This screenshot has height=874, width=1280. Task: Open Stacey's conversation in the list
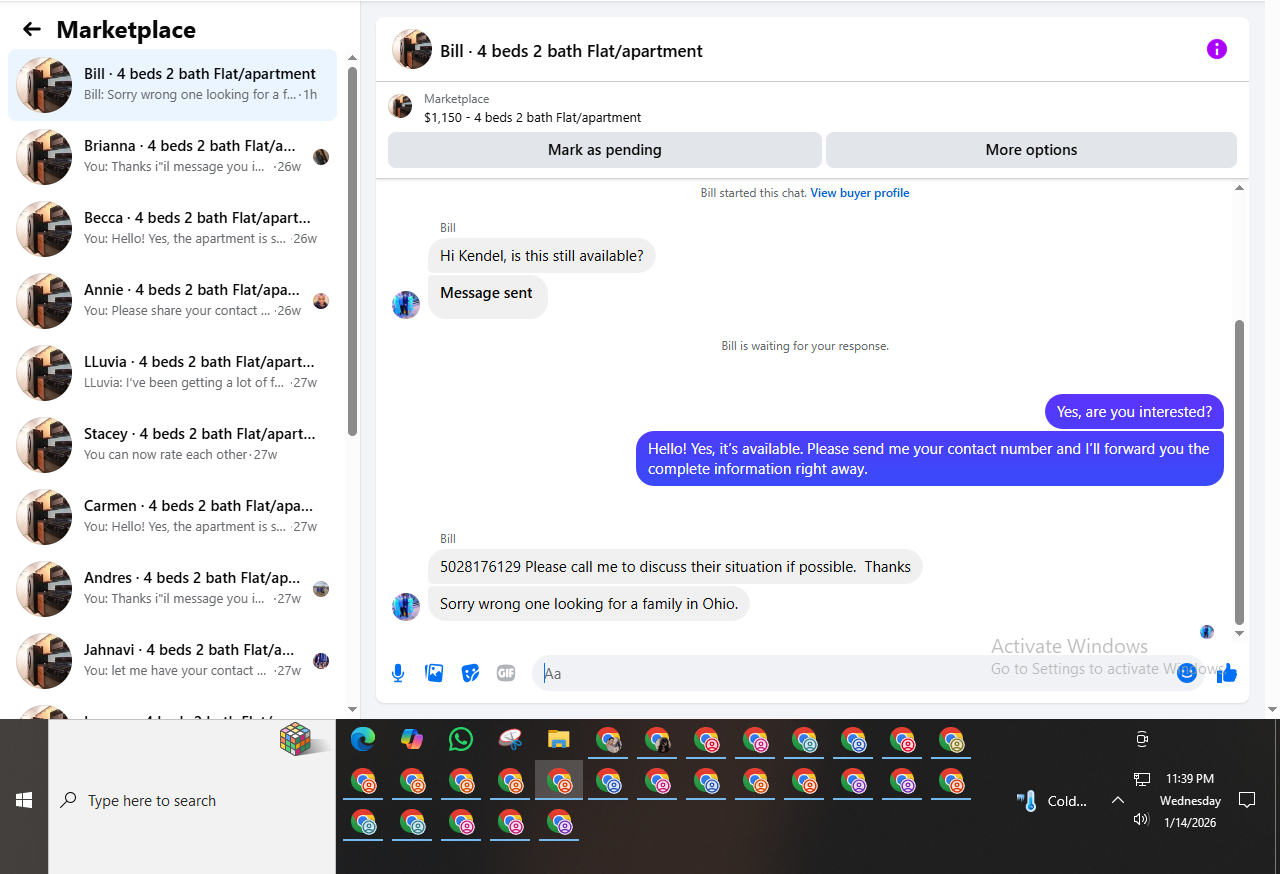pos(172,445)
